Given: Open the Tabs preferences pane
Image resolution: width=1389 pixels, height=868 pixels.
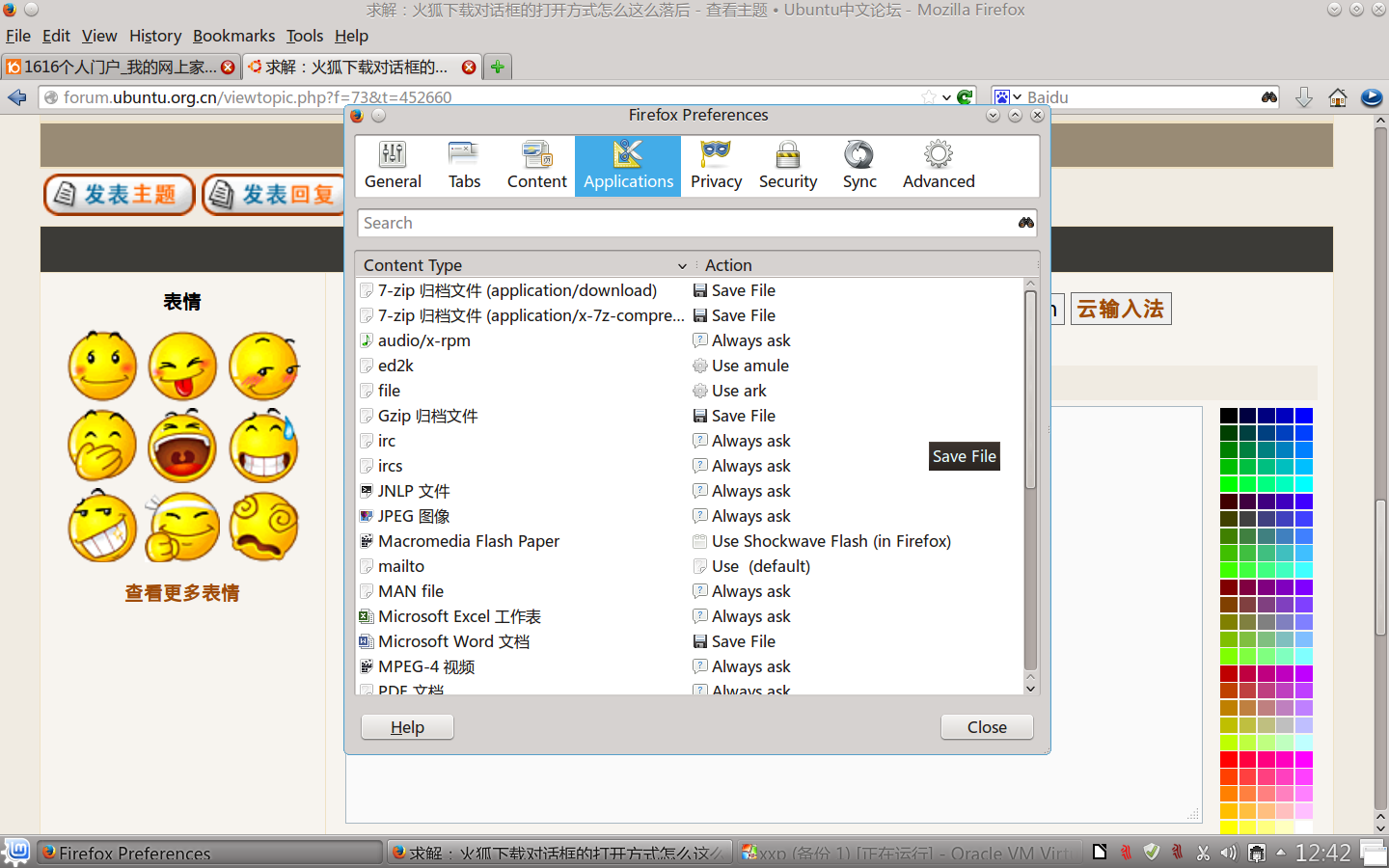Looking at the screenshot, I should [464, 166].
